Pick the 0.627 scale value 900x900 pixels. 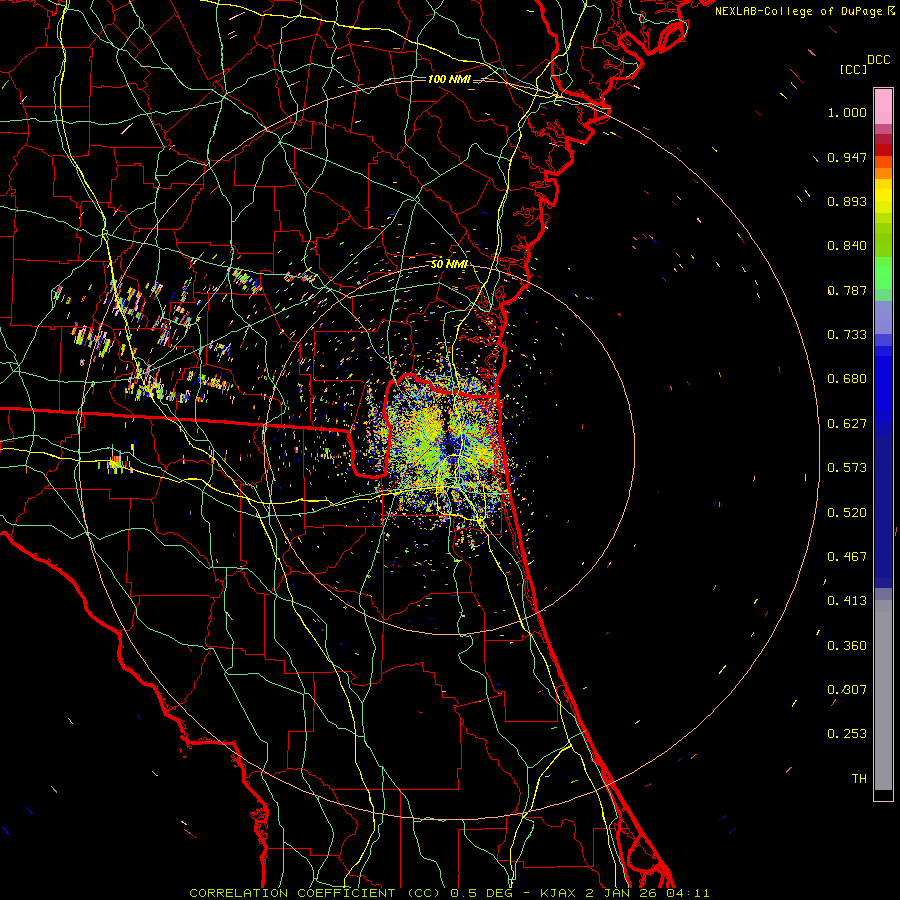tap(847, 424)
